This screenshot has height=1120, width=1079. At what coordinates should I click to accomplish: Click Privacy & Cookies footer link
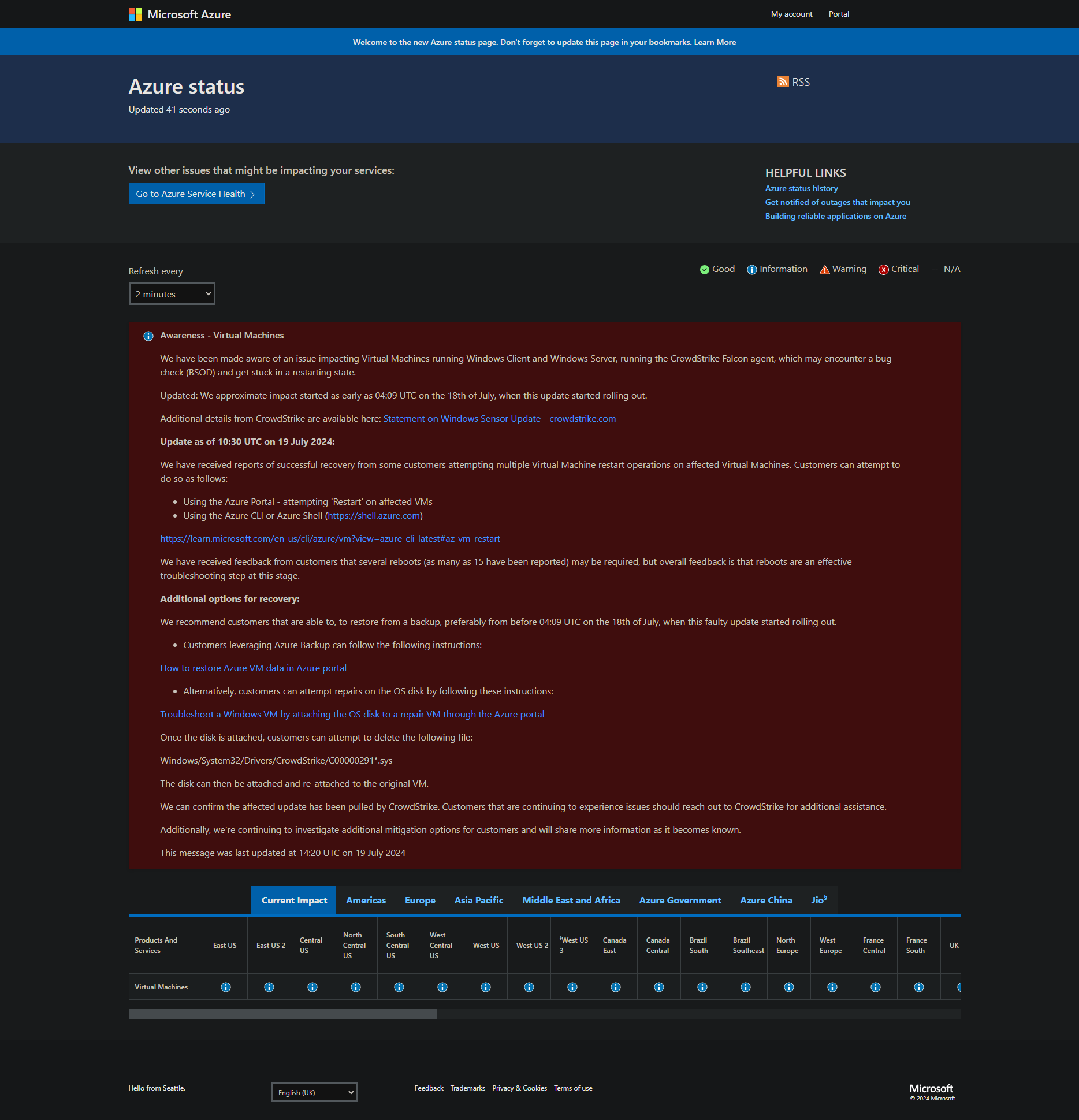pos(519,1088)
